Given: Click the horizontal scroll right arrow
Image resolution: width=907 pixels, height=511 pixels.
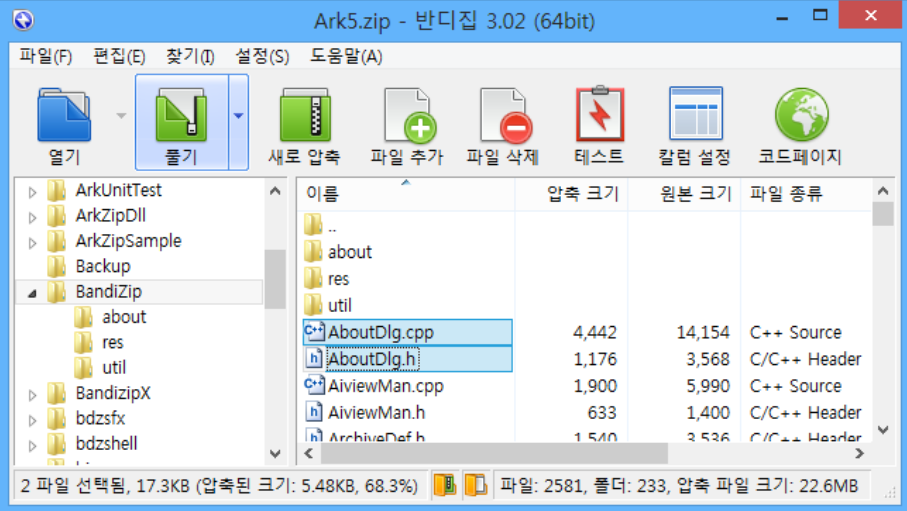Looking at the screenshot, I should click(x=860, y=453).
